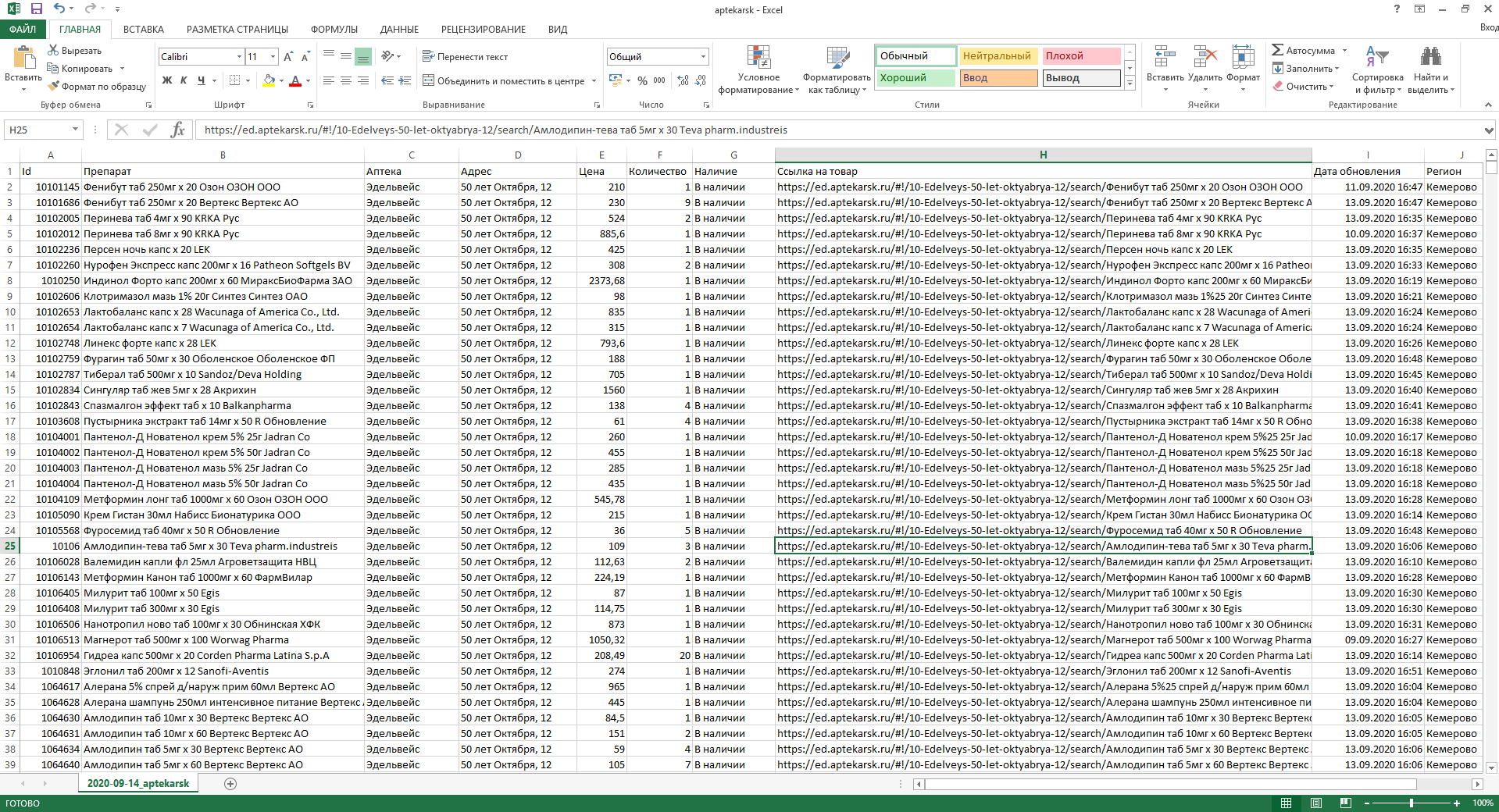This screenshot has width=1499, height=812.
Task: Click the cell borders icon
Action: tap(234, 80)
